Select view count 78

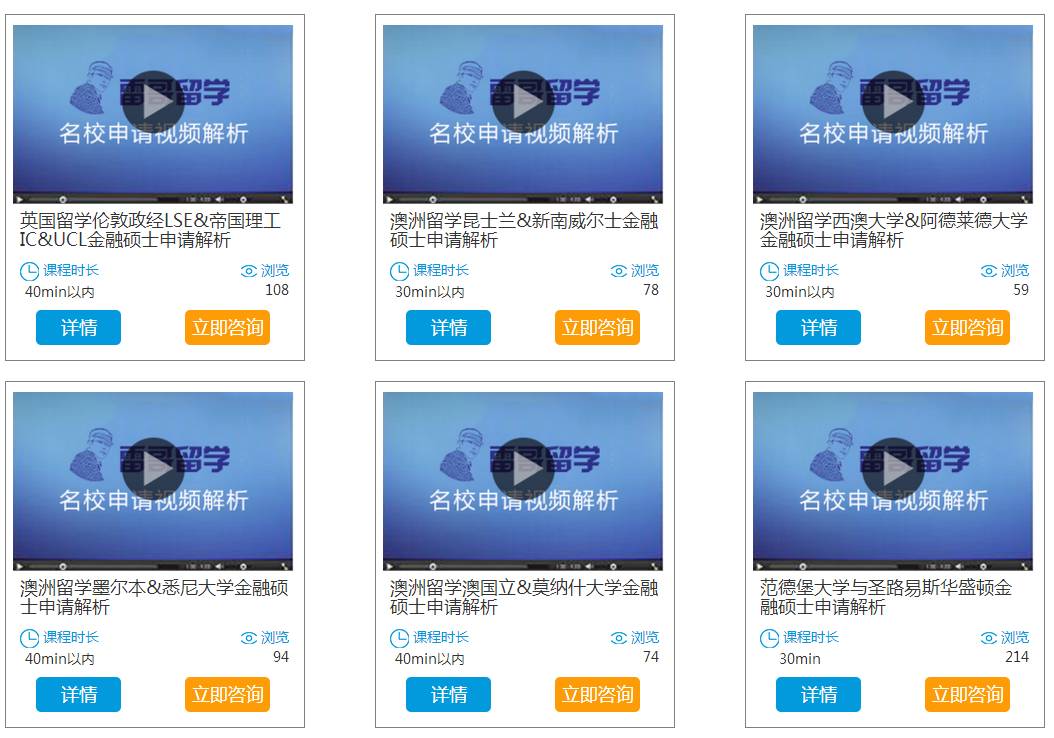click(651, 290)
